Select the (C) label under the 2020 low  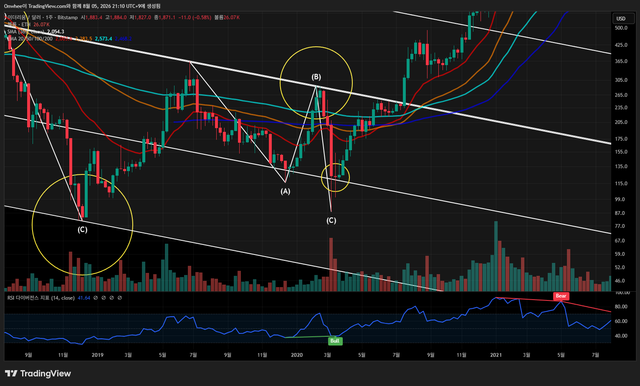pyautogui.click(x=331, y=220)
